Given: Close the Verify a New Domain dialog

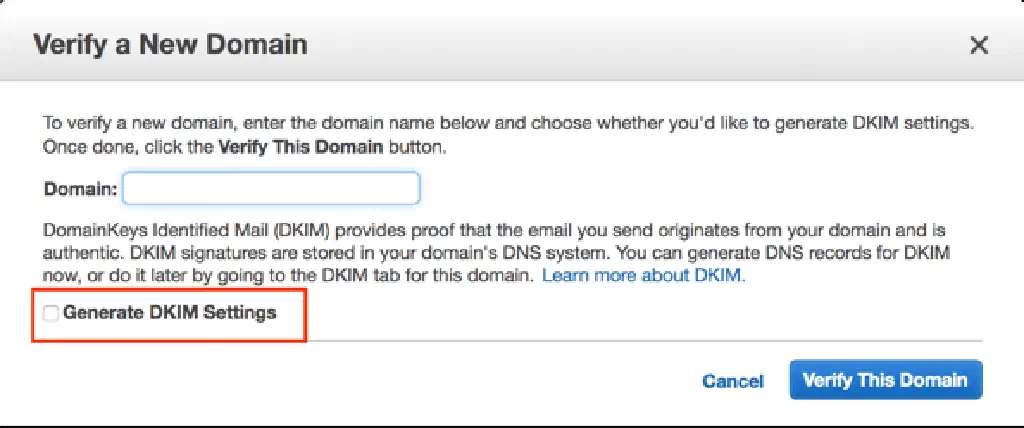Looking at the screenshot, I should point(979,45).
